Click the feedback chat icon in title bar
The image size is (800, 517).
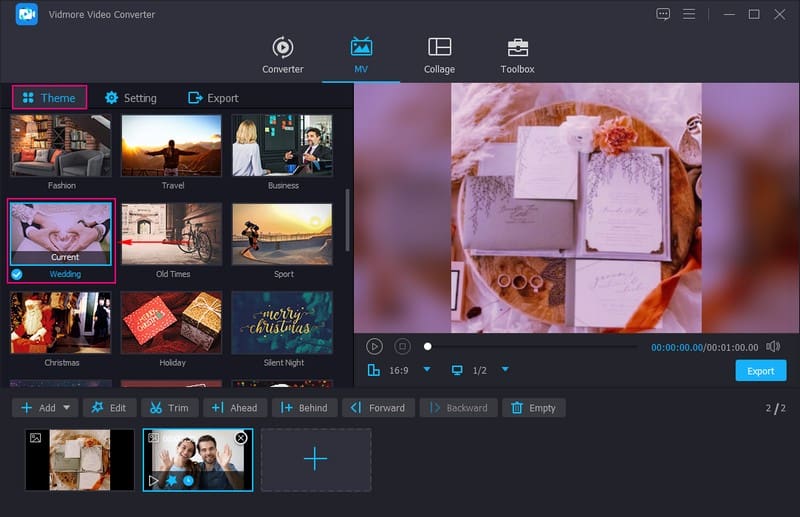pos(663,14)
